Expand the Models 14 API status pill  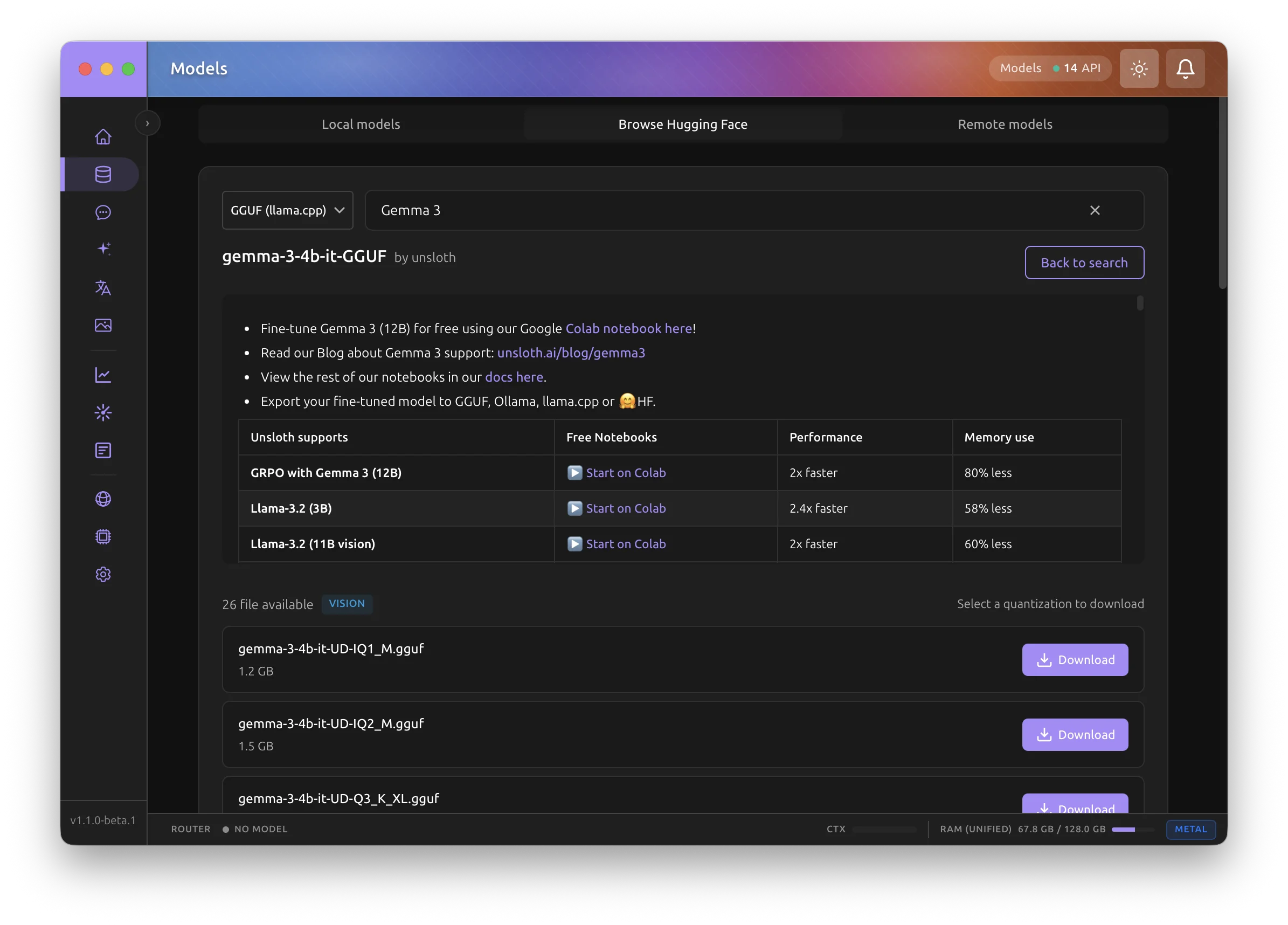(1049, 67)
